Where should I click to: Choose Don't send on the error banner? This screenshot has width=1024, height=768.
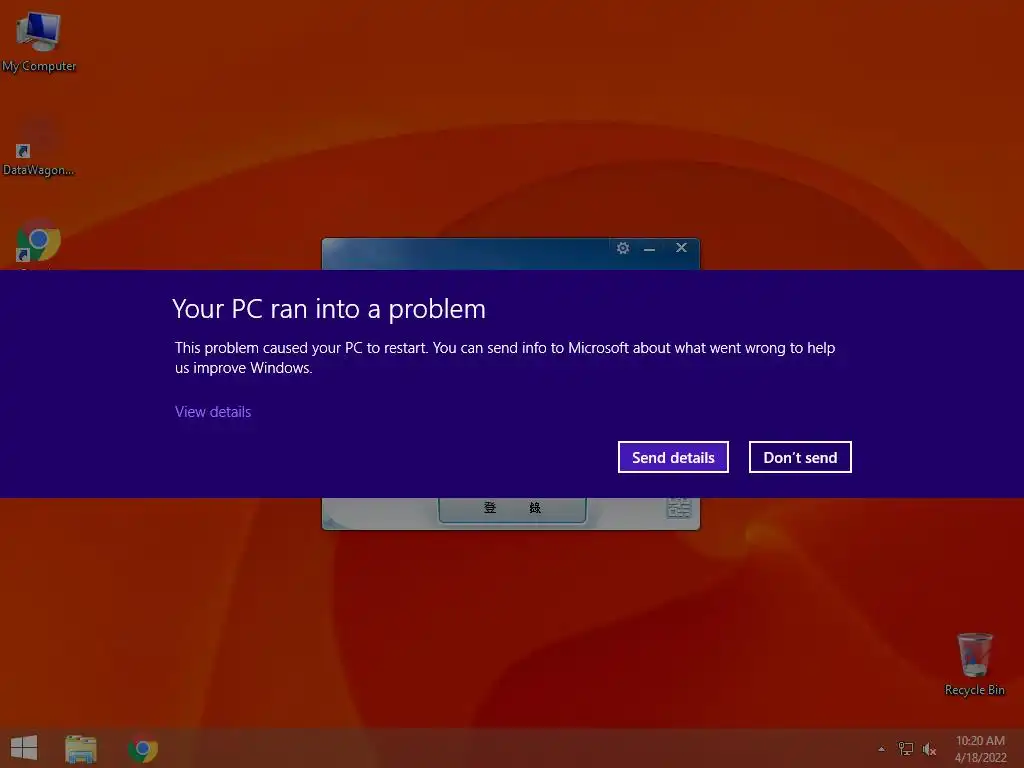pyautogui.click(x=800, y=457)
